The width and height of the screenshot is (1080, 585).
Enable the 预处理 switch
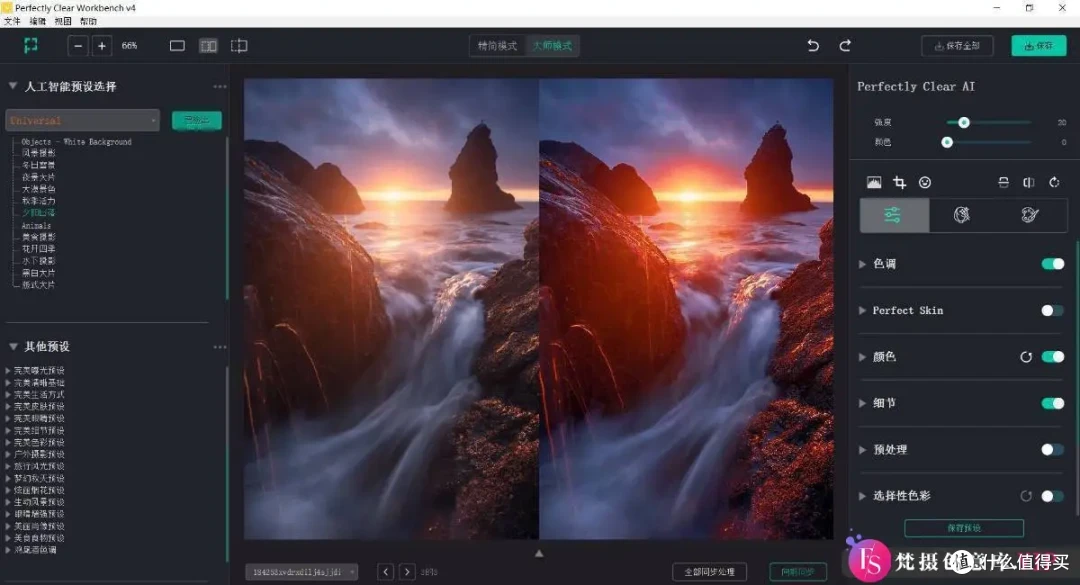(1052, 449)
